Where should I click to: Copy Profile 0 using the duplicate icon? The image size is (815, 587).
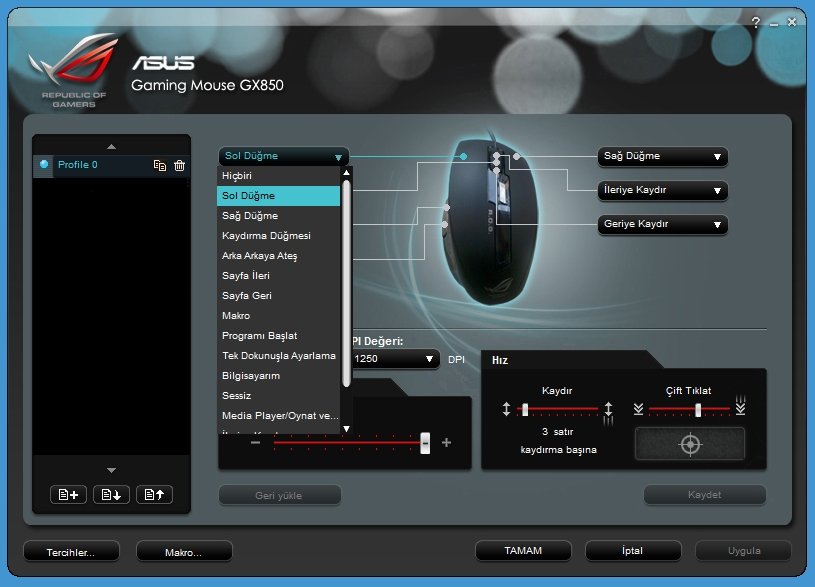coord(161,165)
